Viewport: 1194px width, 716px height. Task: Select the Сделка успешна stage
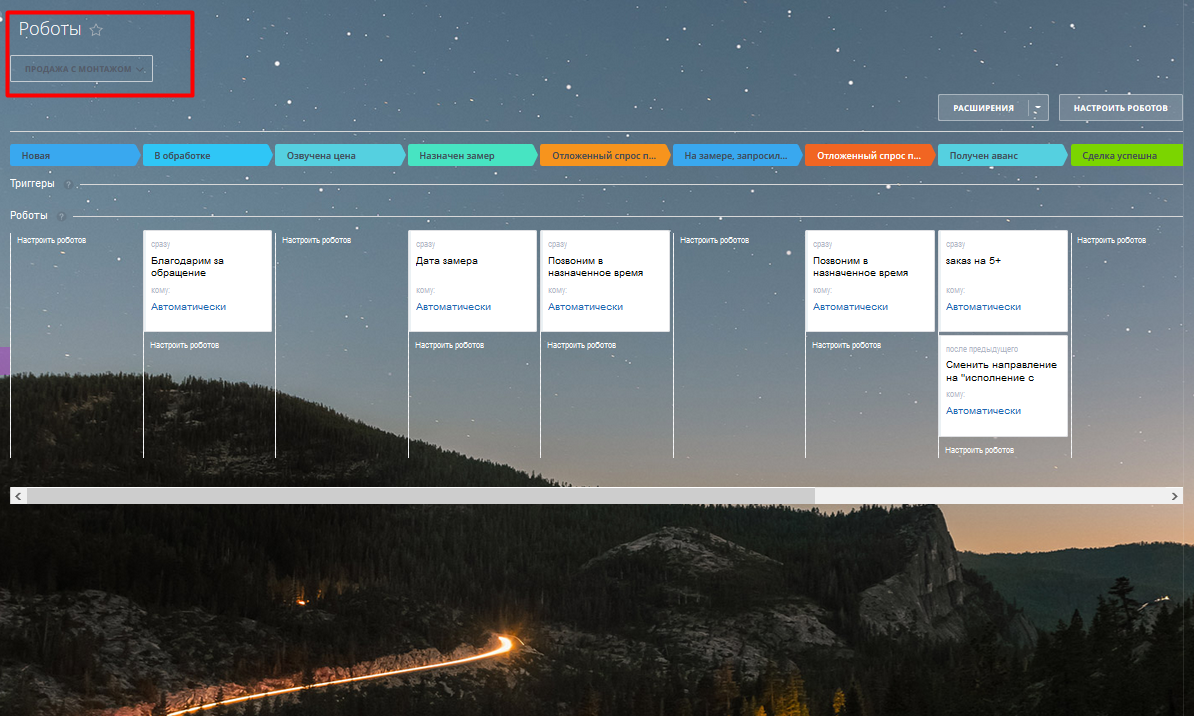[x=1126, y=155]
